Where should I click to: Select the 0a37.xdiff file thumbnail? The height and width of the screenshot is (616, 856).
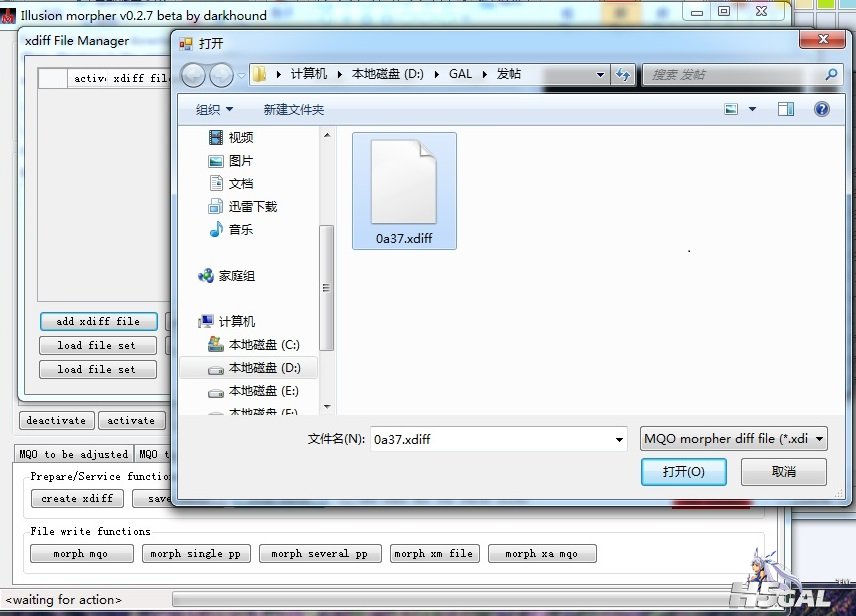coord(404,190)
